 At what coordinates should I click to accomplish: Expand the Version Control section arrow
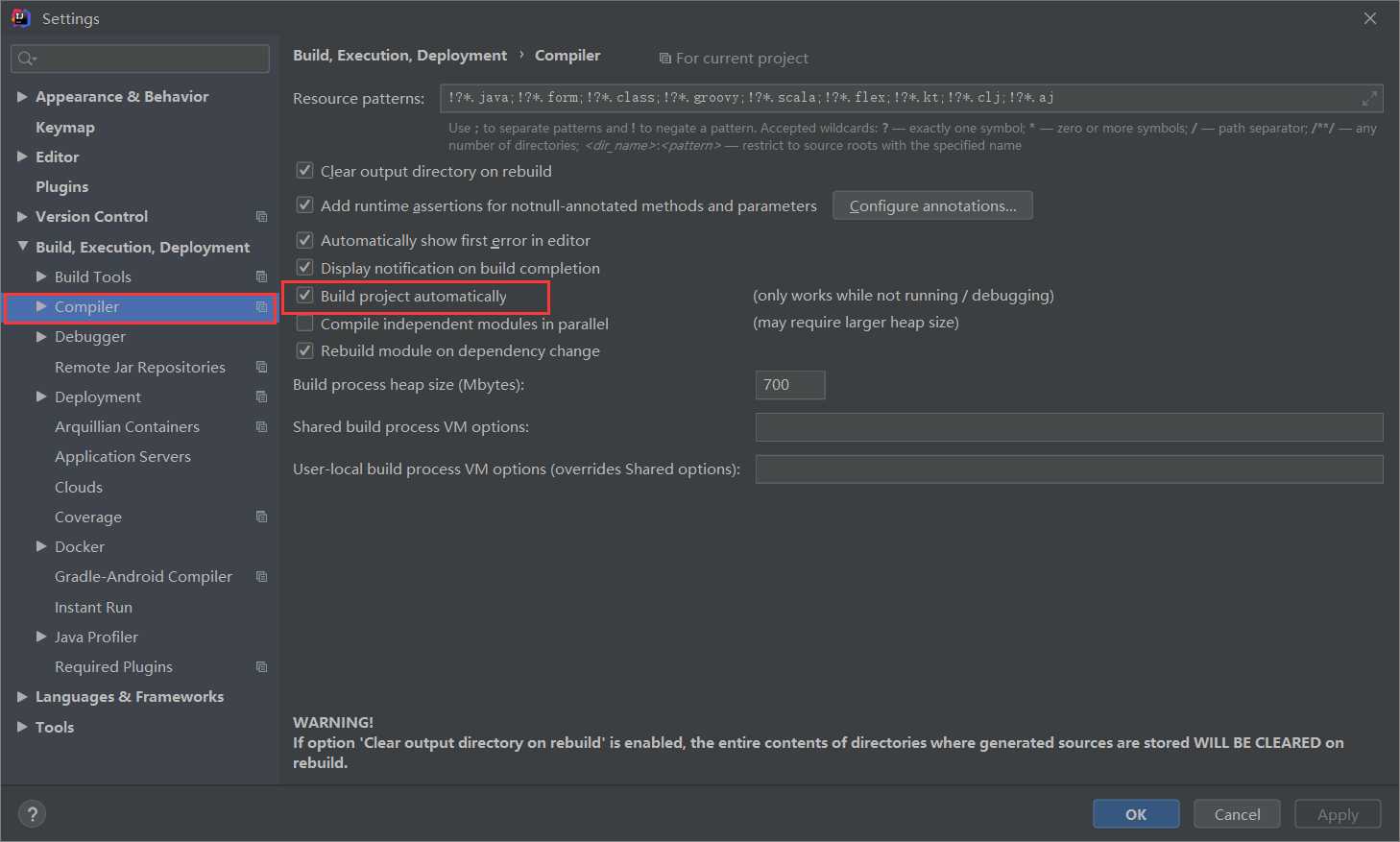click(22, 217)
